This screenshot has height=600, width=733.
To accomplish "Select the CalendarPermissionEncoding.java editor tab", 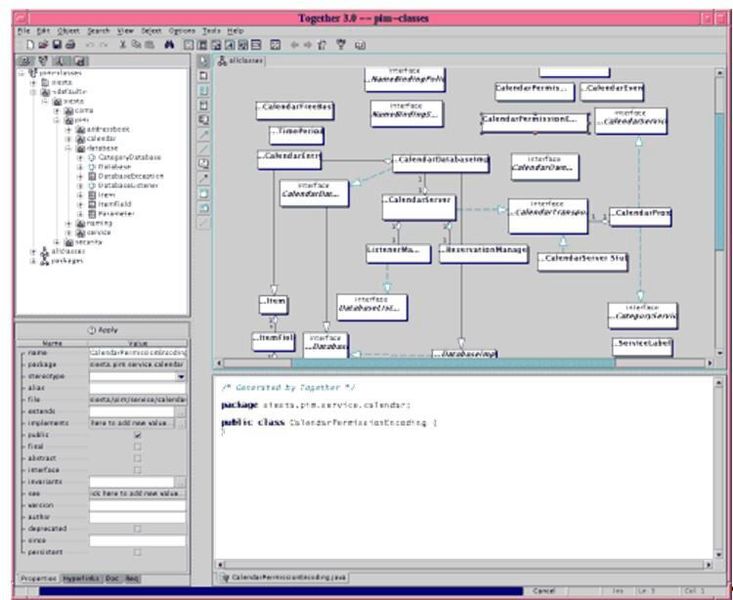I will (283, 578).
